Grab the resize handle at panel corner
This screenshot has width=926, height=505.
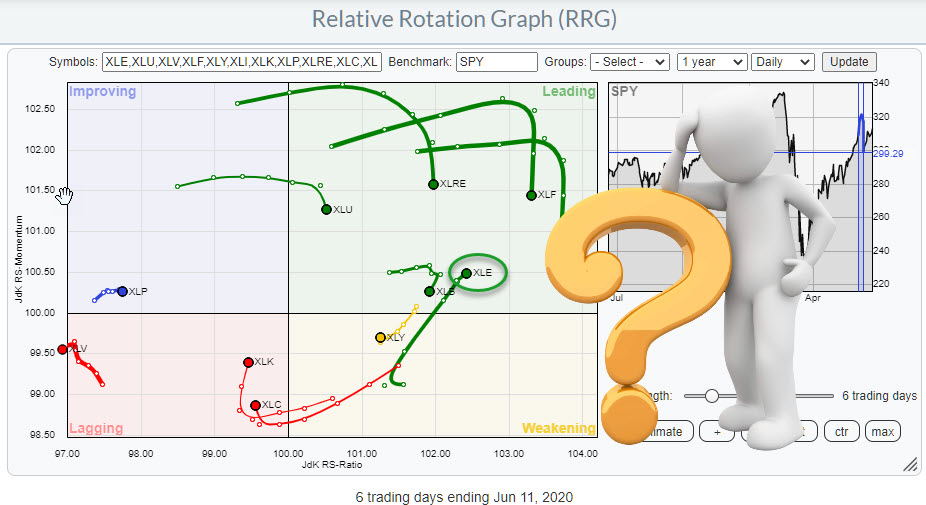coord(910,465)
